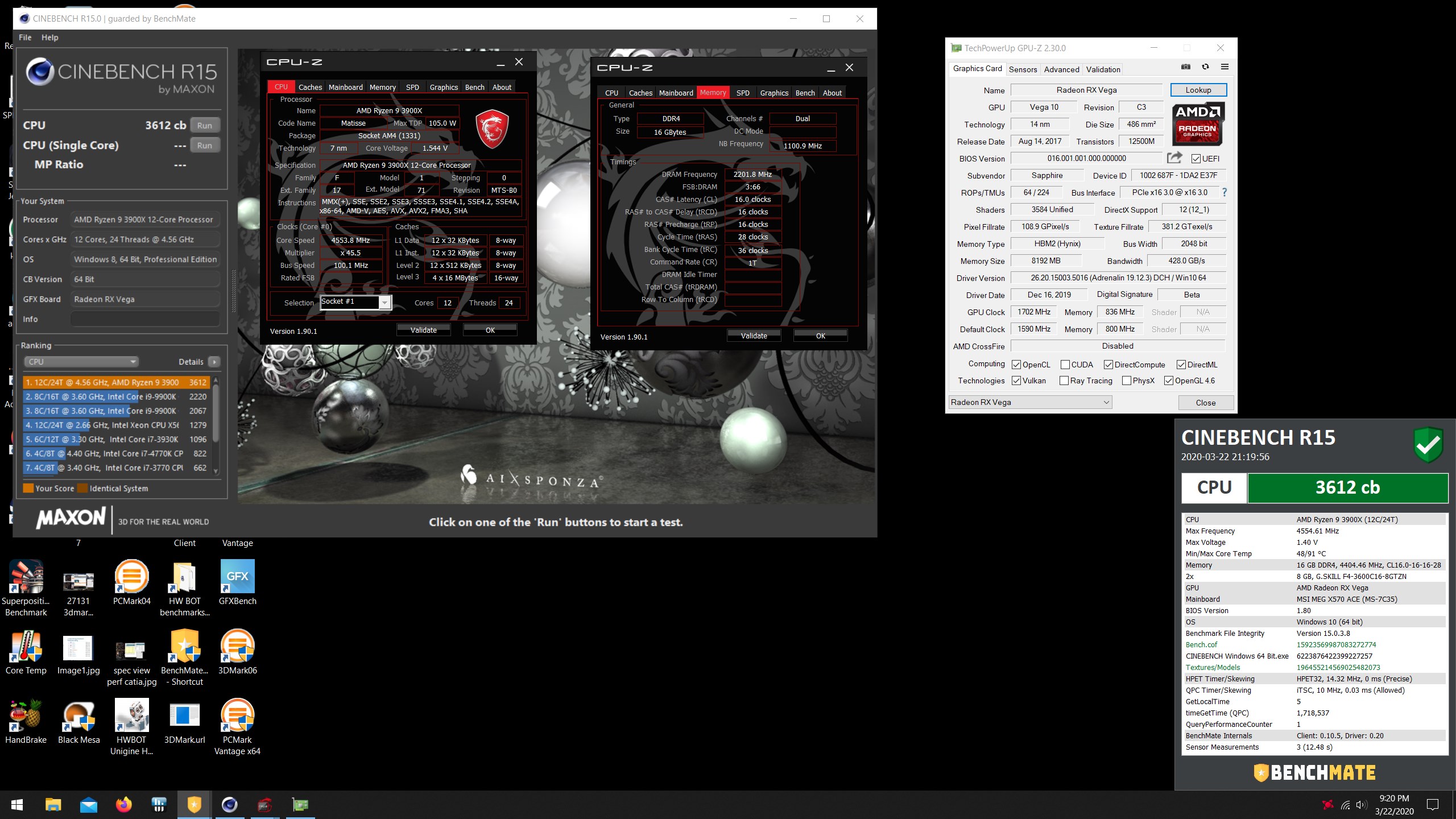Click the orange Your Score legend swatch
Screen dimensions: 1456x819
click(x=28, y=488)
